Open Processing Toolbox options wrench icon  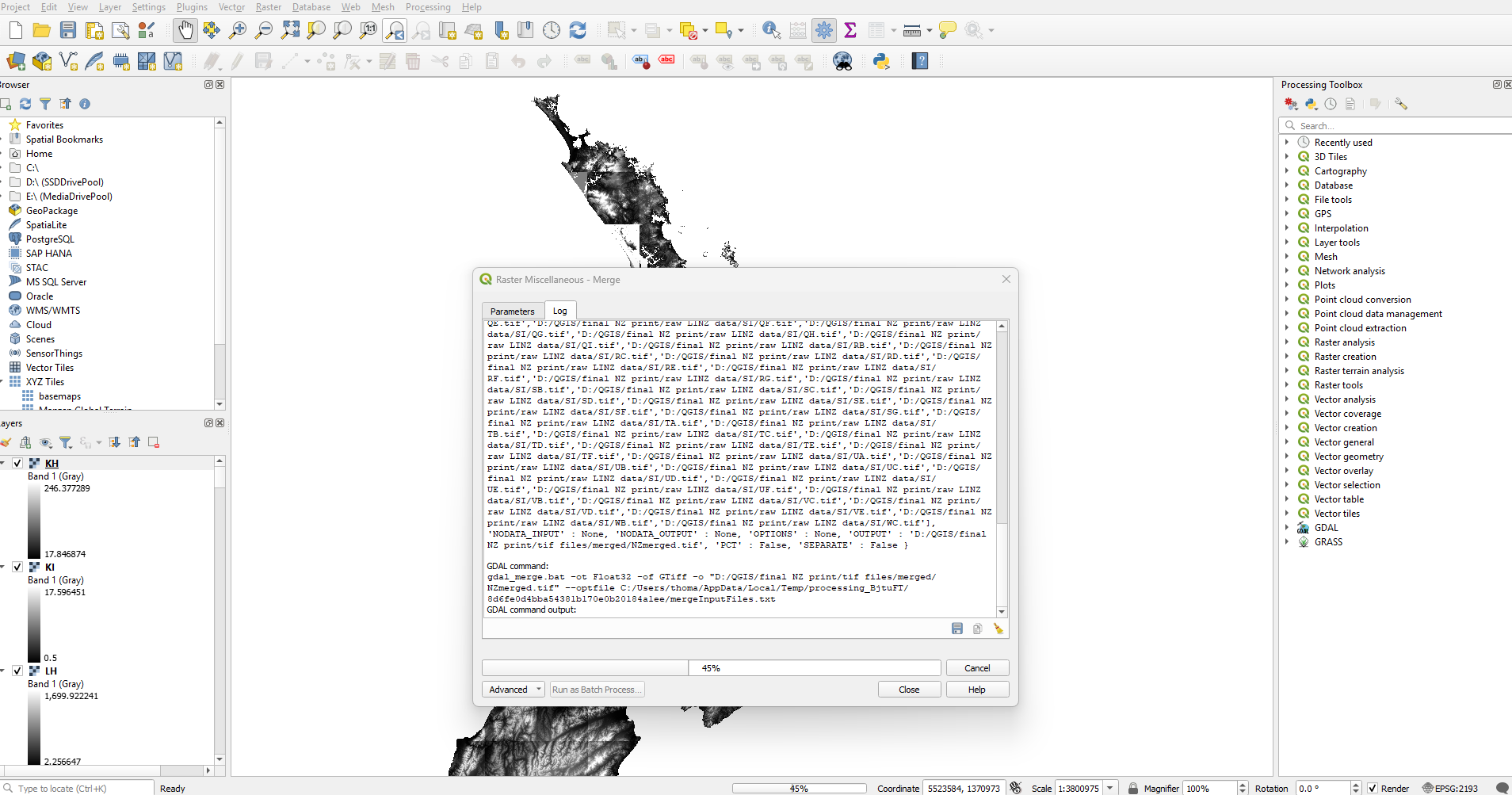click(1401, 104)
